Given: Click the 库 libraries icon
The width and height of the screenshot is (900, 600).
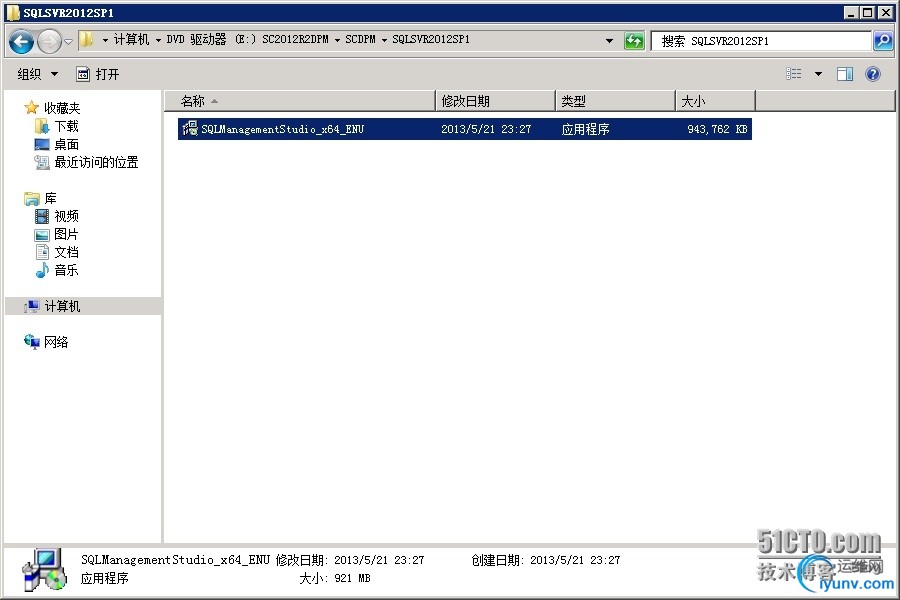Looking at the screenshot, I should [x=32, y=199].
